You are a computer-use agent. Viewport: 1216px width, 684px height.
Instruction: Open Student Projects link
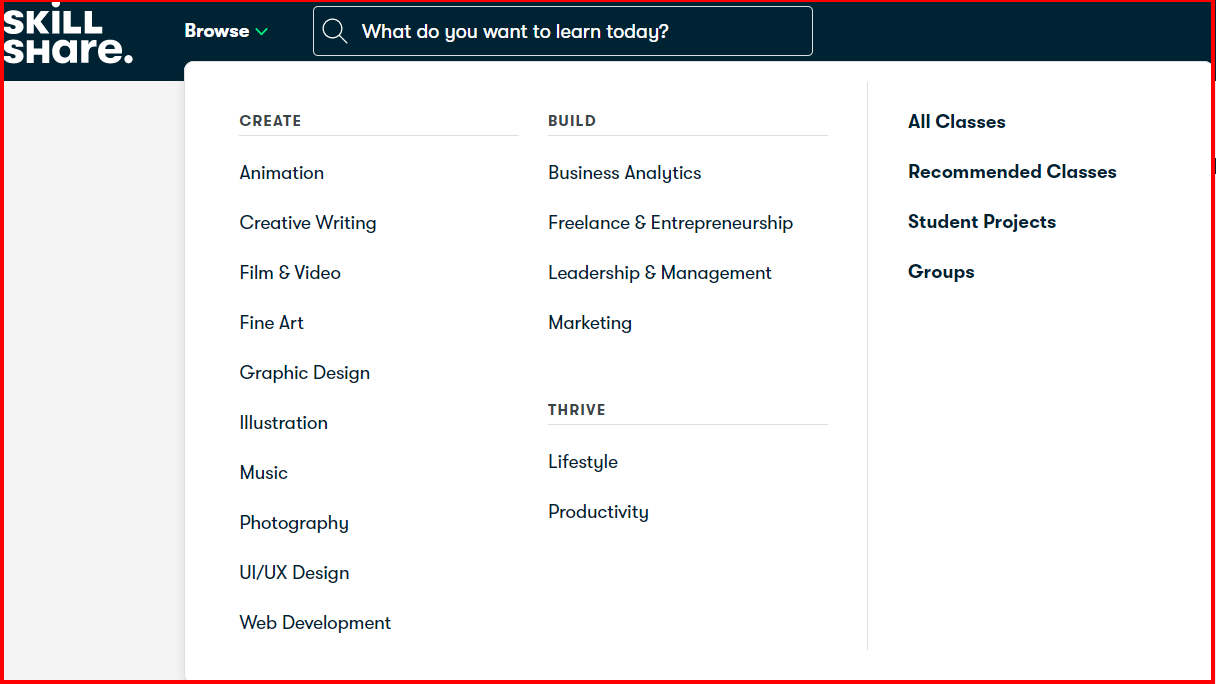click(982, 222)
